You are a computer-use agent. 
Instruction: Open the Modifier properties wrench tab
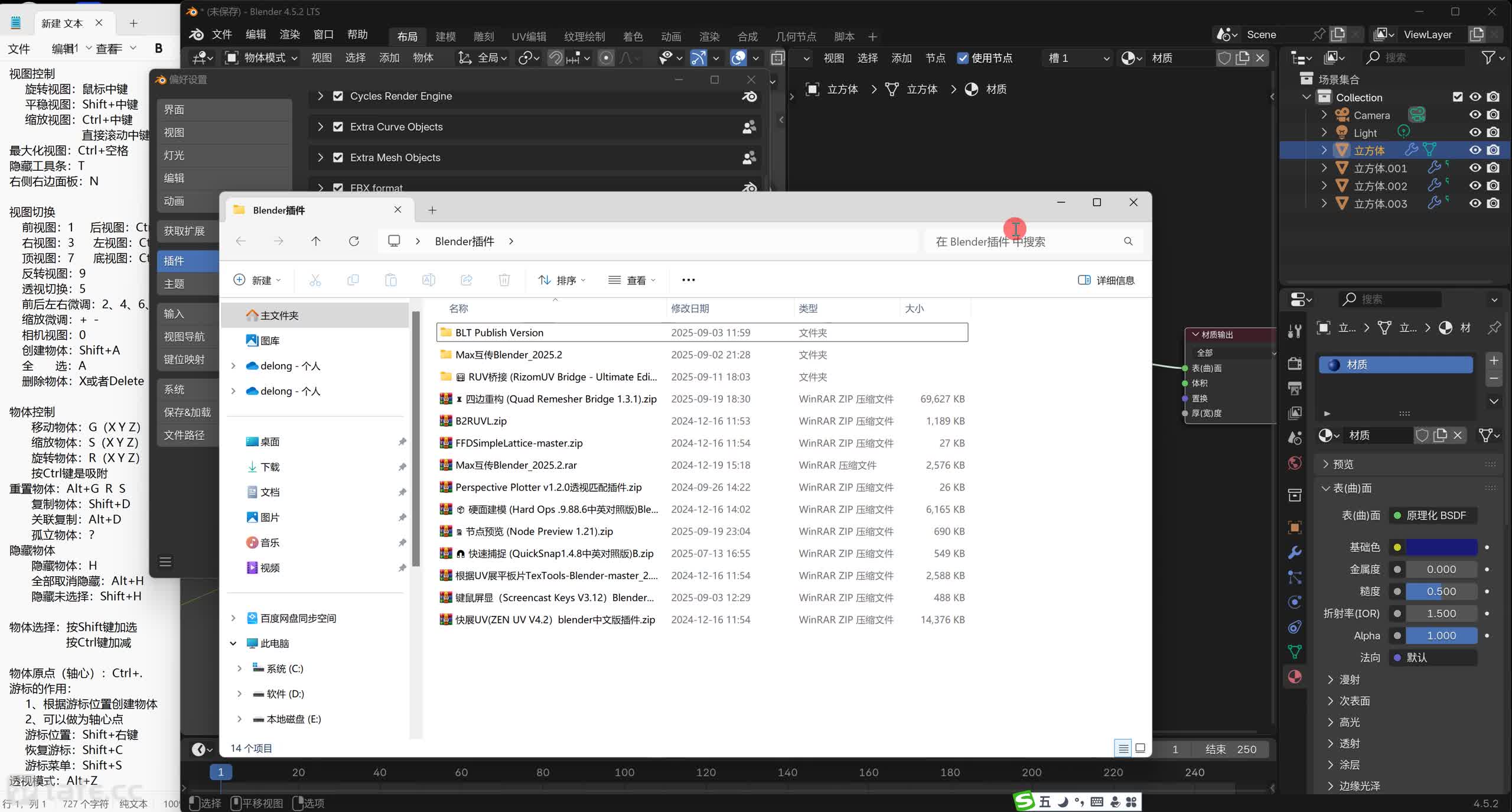coord(1295,553)
